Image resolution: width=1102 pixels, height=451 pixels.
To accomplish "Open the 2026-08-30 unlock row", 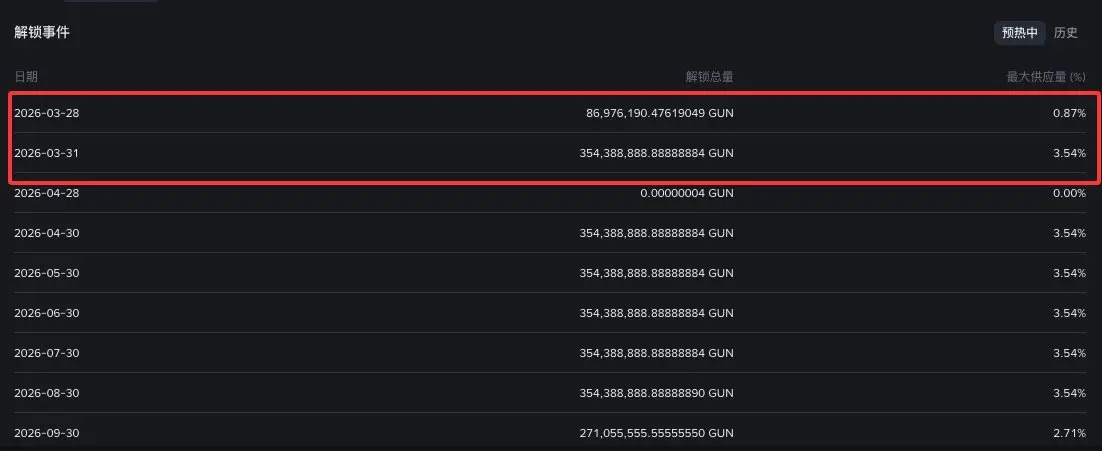I will [x=550, y=393].
